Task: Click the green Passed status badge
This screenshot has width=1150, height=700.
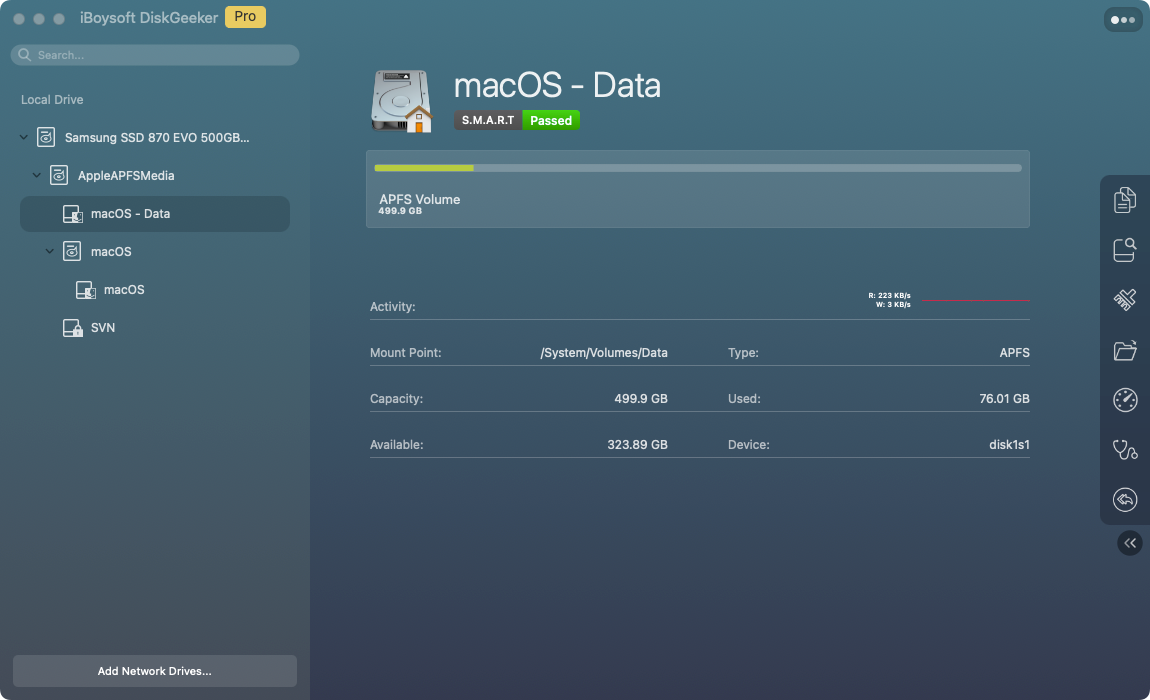Action: tap(551, 120)
